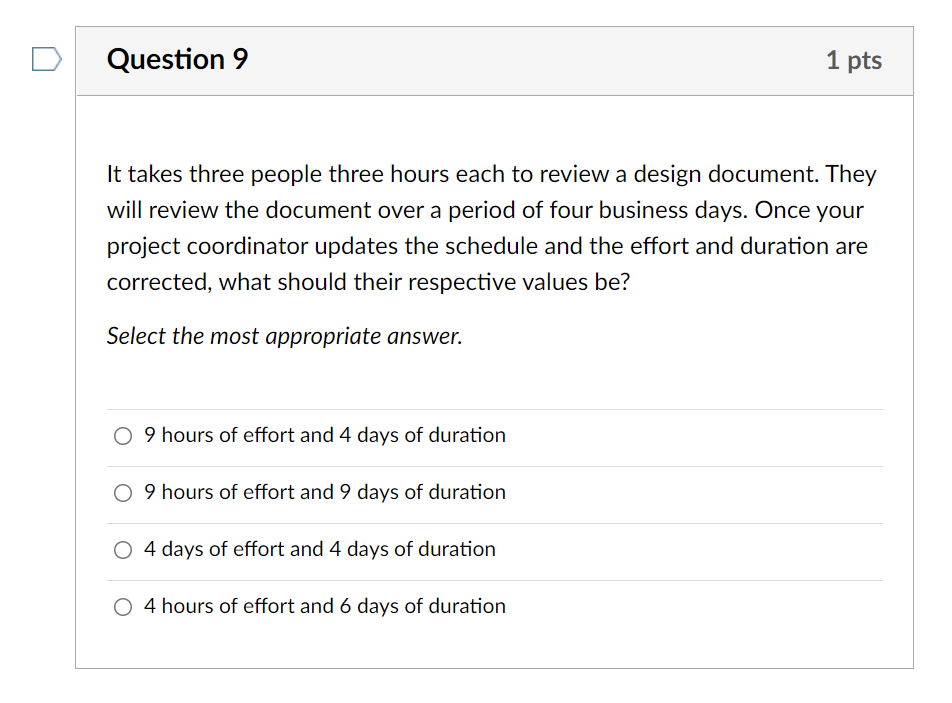Image resolution: width=952 pixels, height=703 pixels.
Task: Click the bookmark outline left of the question card
Action: point(46,60)
